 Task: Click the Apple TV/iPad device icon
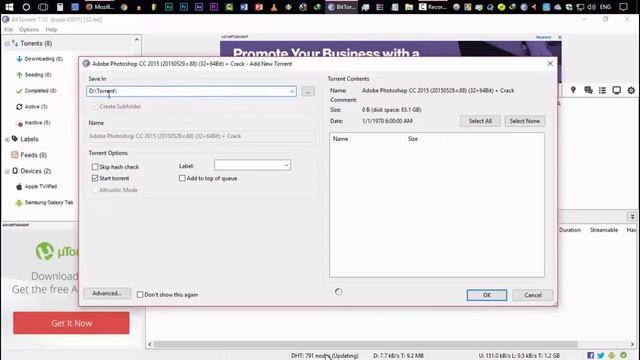coord(19,187)
